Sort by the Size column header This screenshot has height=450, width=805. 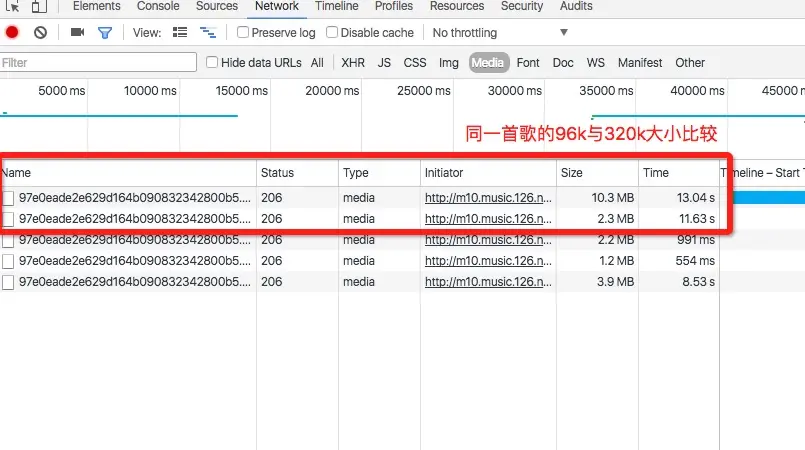coord(597,173)
